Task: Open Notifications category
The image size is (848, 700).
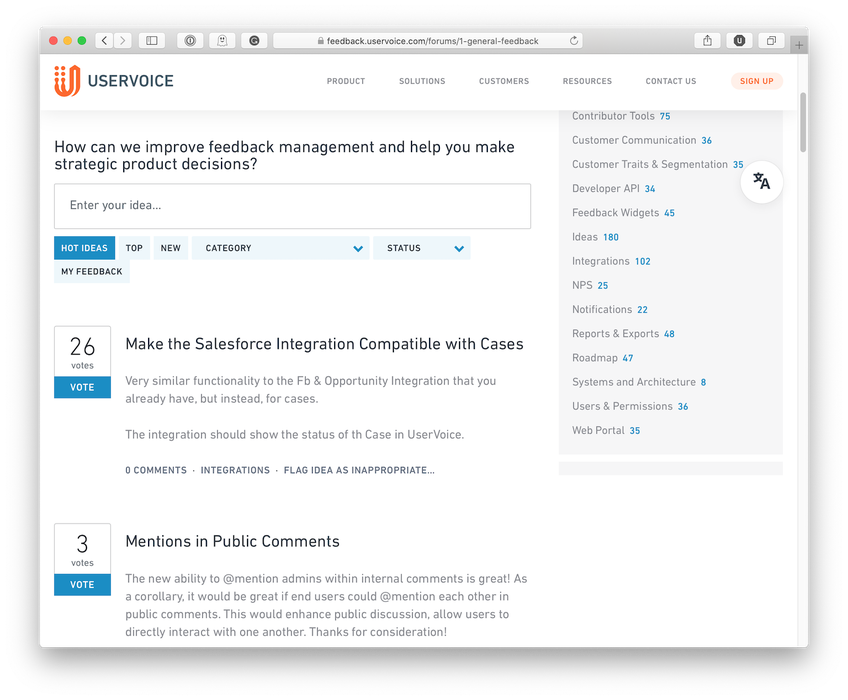Action: (x=610, y=309)
